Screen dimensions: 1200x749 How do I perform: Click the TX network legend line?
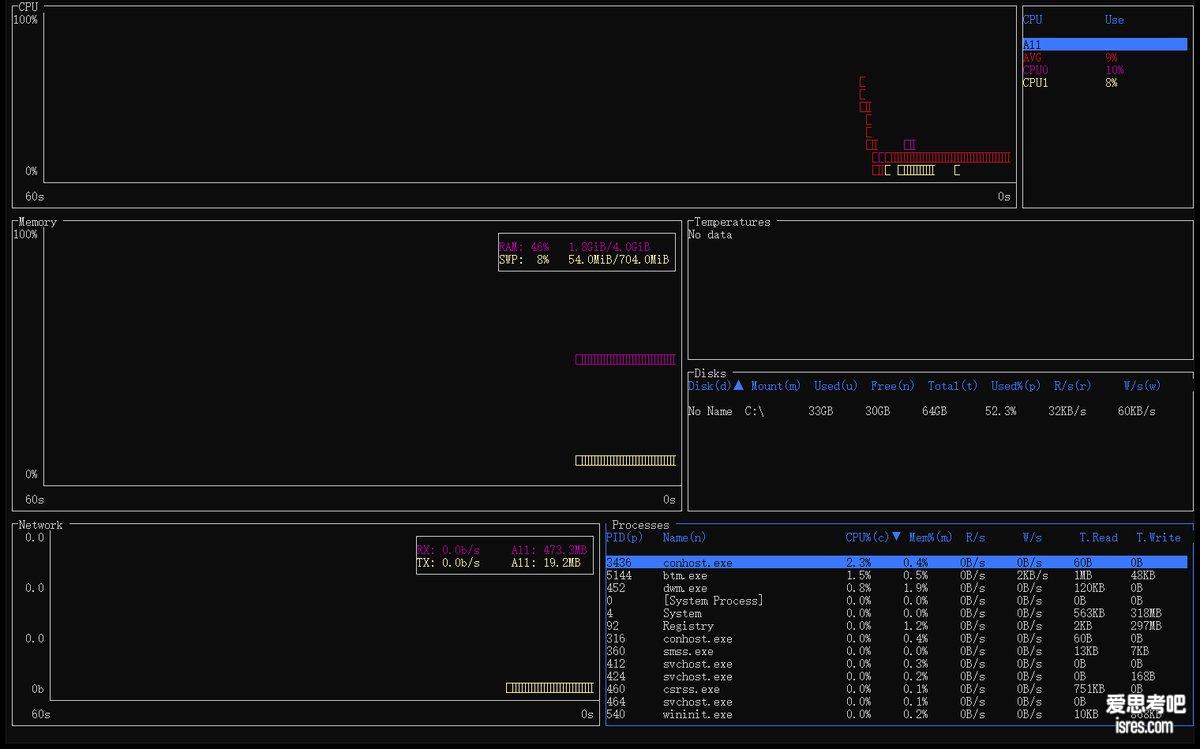[x=499, y=563]
